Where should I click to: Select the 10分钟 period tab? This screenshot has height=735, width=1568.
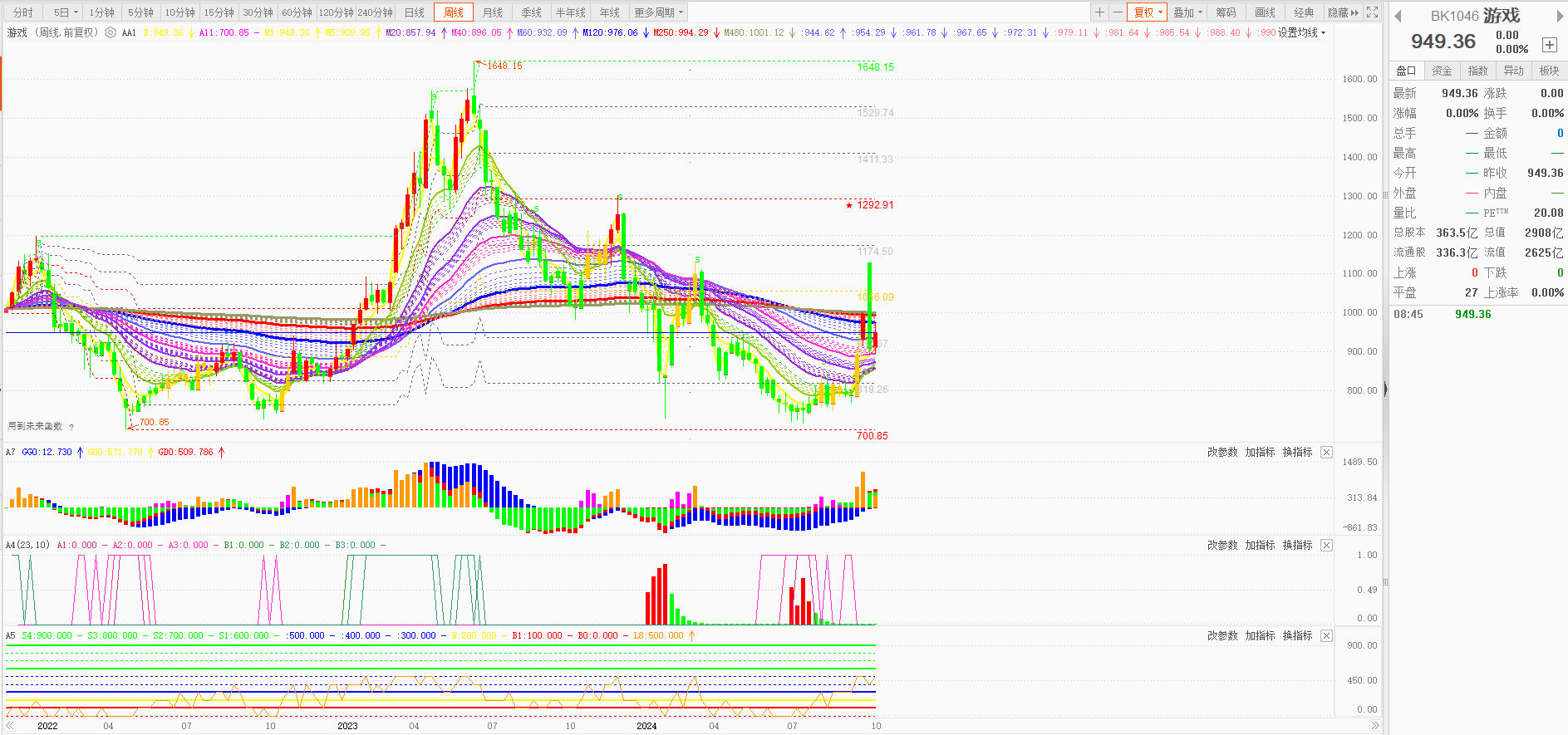tap(180, 12)
